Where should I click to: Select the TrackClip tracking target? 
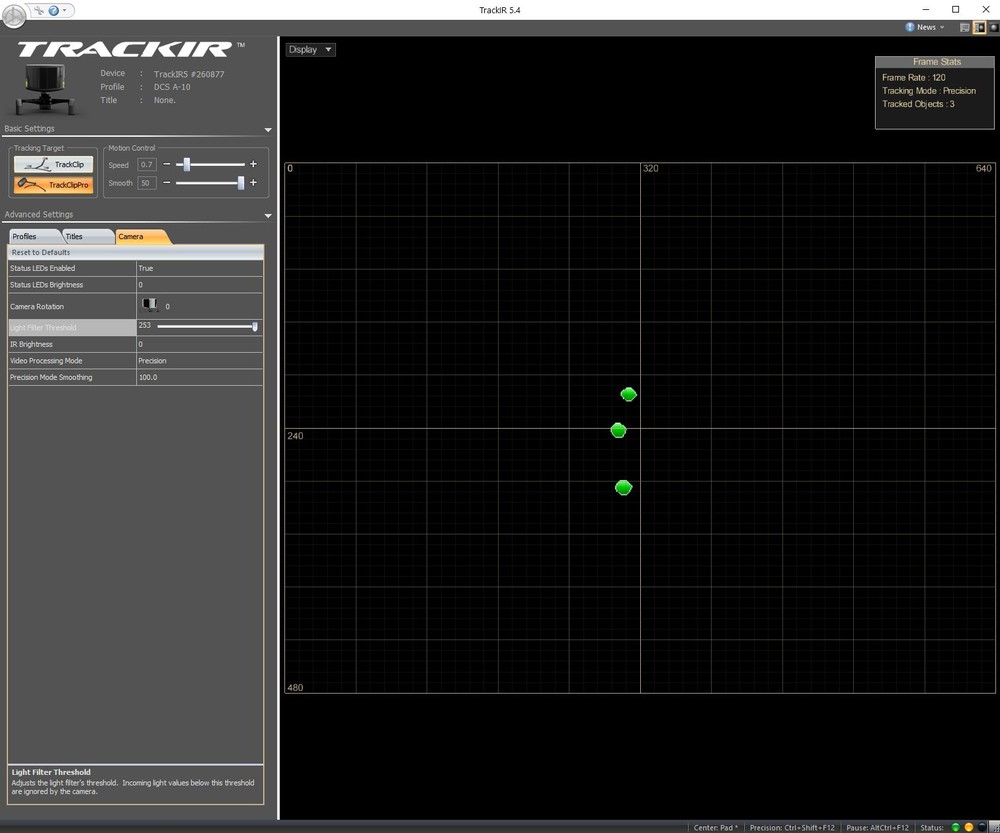click(54, 165)
